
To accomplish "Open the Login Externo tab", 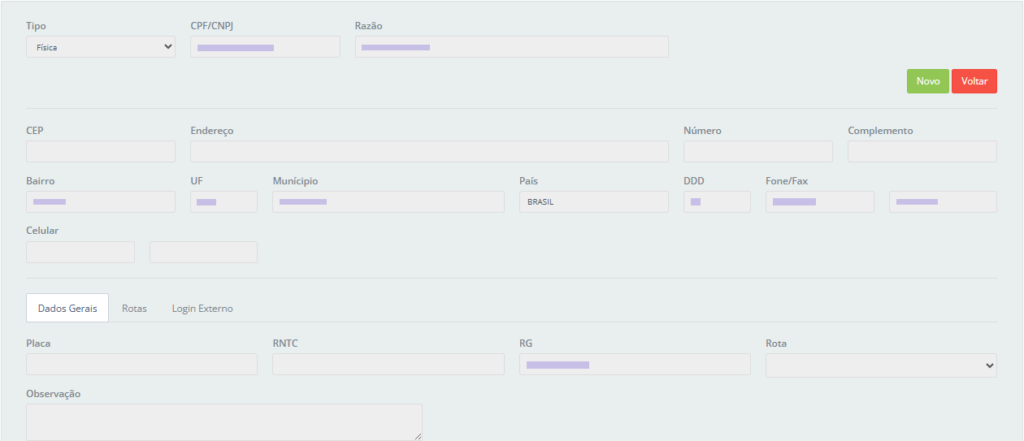I will (x=202, y=308).
